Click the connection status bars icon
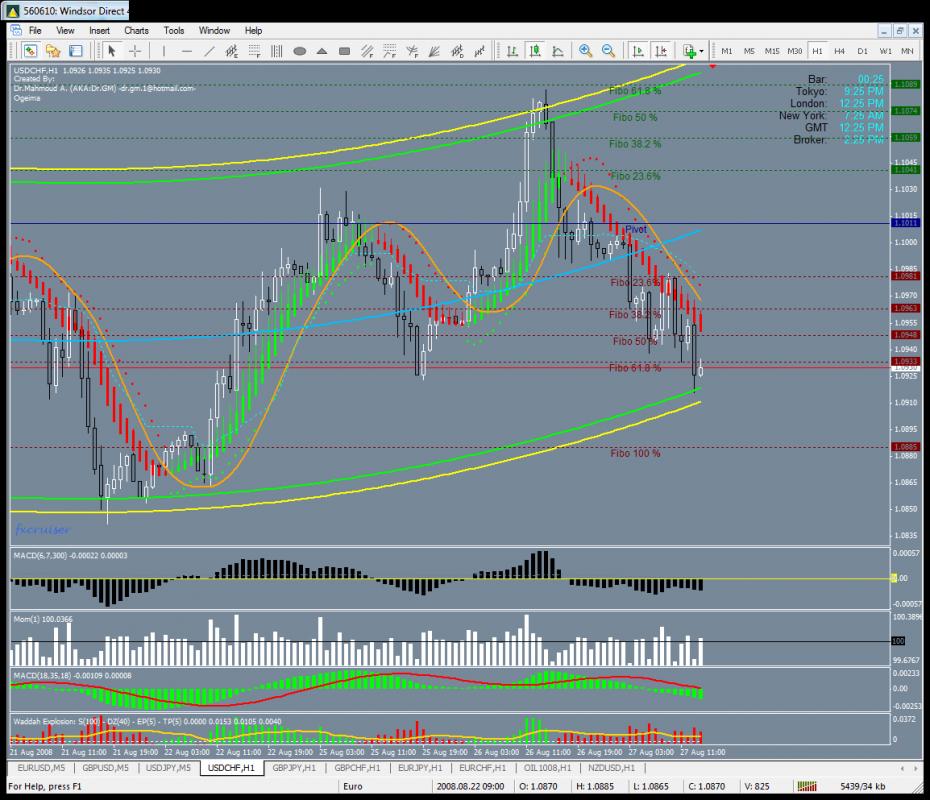This screenshot has height=800, width=930. point(807,786)
